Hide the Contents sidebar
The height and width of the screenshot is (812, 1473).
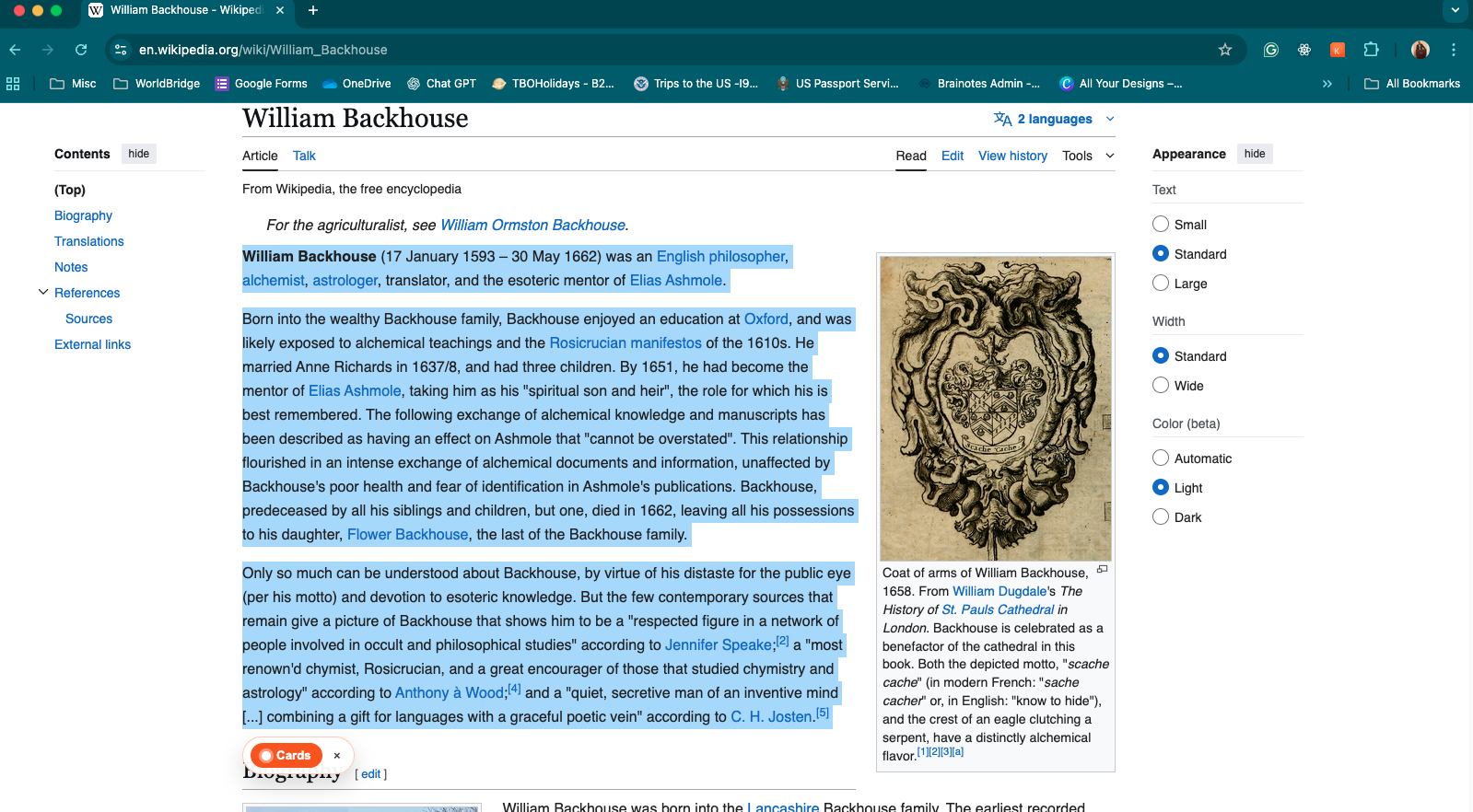(139, 154)
